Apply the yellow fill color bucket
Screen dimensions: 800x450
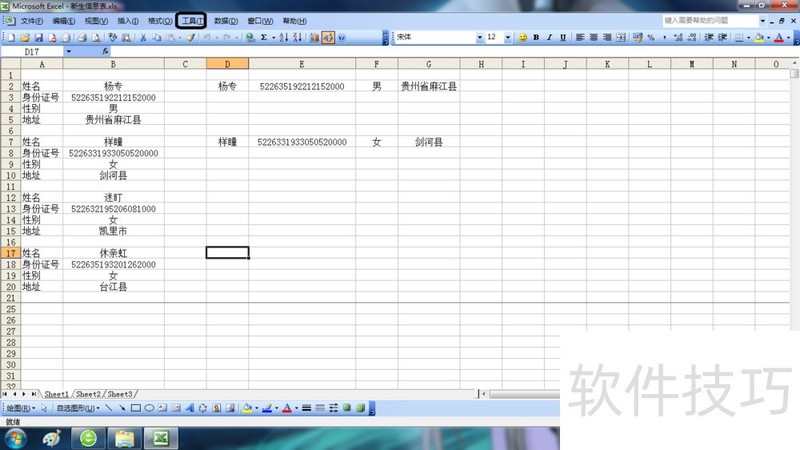click(759, 37)
